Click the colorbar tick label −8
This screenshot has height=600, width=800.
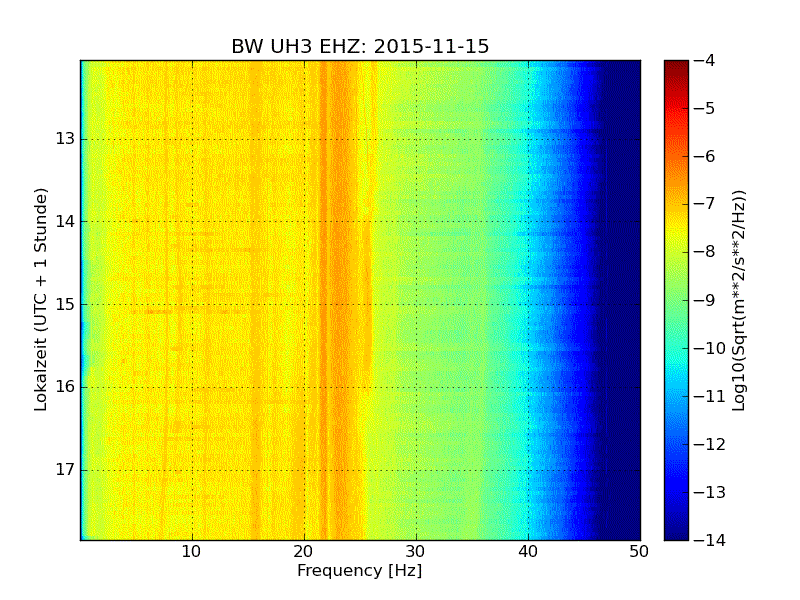click(705, 252)
